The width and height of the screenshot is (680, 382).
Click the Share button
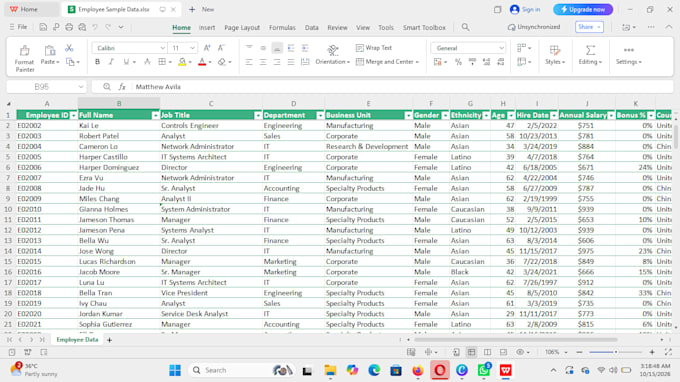coord(589,27)
